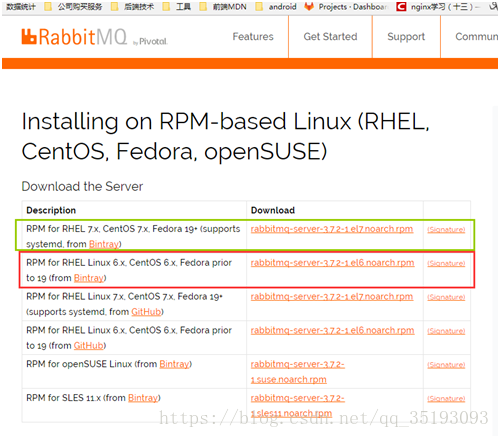Click the RabbitMQ logo
The width and height of the screenshot is (500, 438).
(x=94, y=37)
